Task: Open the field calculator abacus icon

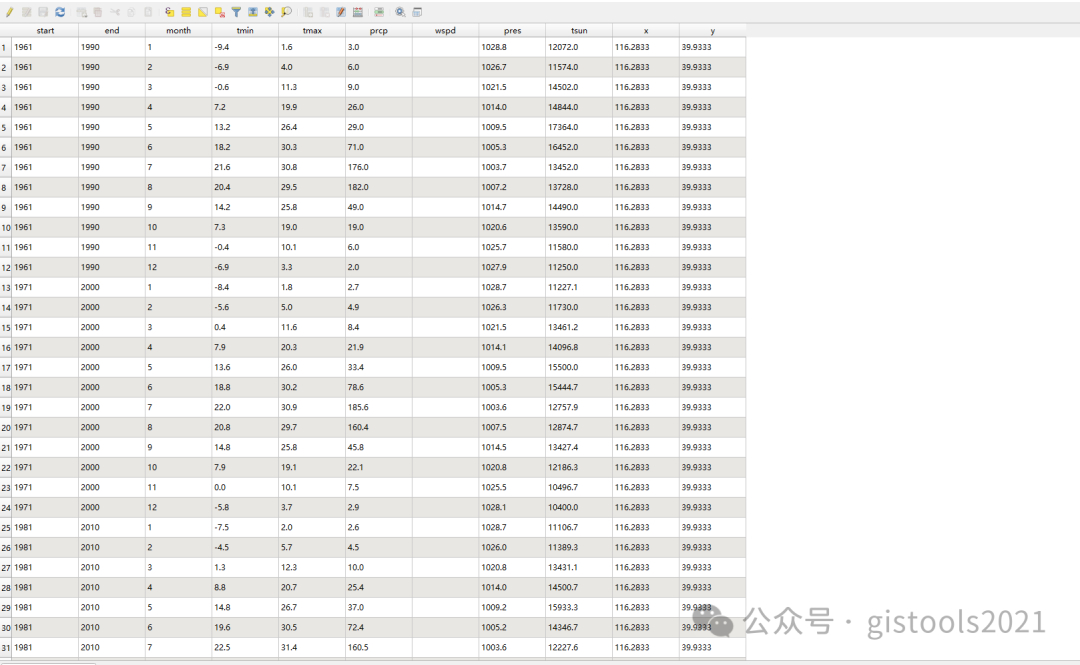Action: coord(357,12)
